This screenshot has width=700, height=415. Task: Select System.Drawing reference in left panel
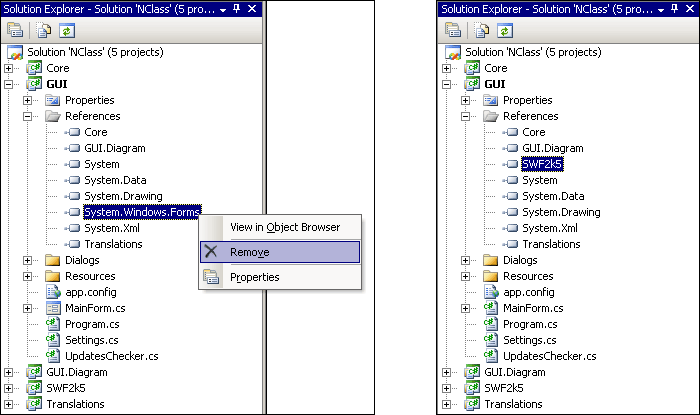point(123,196)
